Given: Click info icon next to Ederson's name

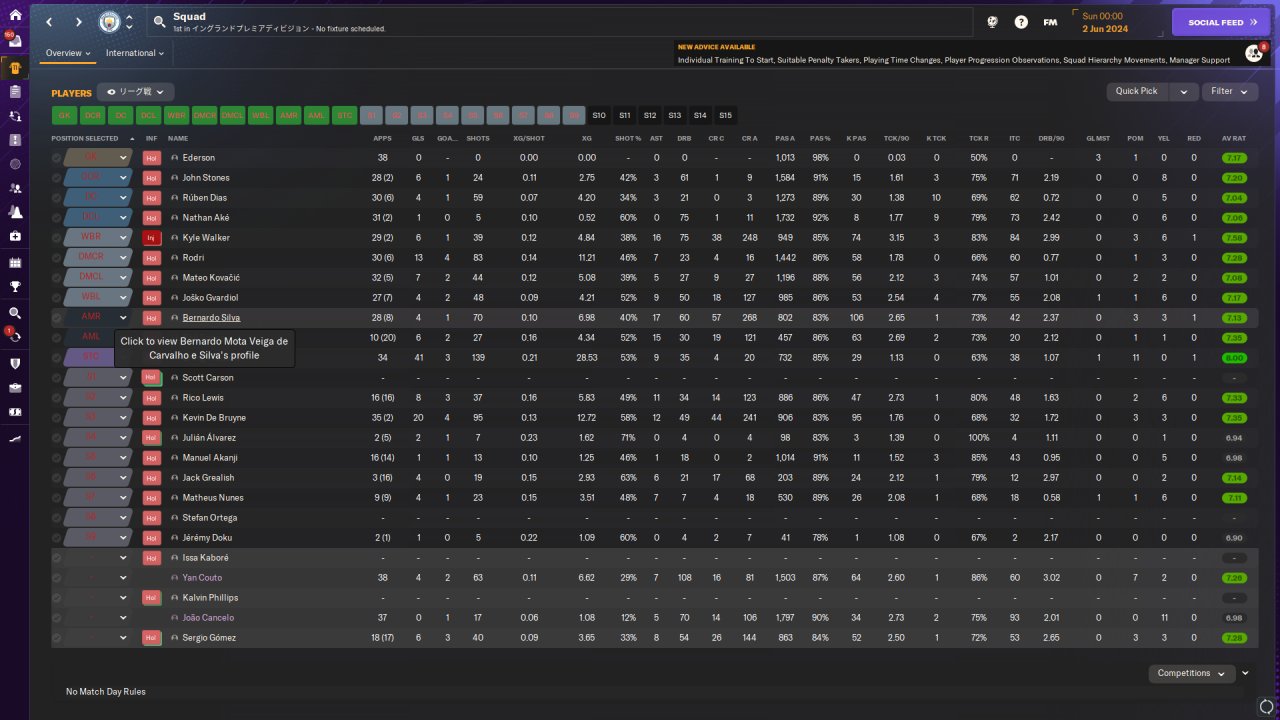Looking at the screenshot, I should pos(175,158).
